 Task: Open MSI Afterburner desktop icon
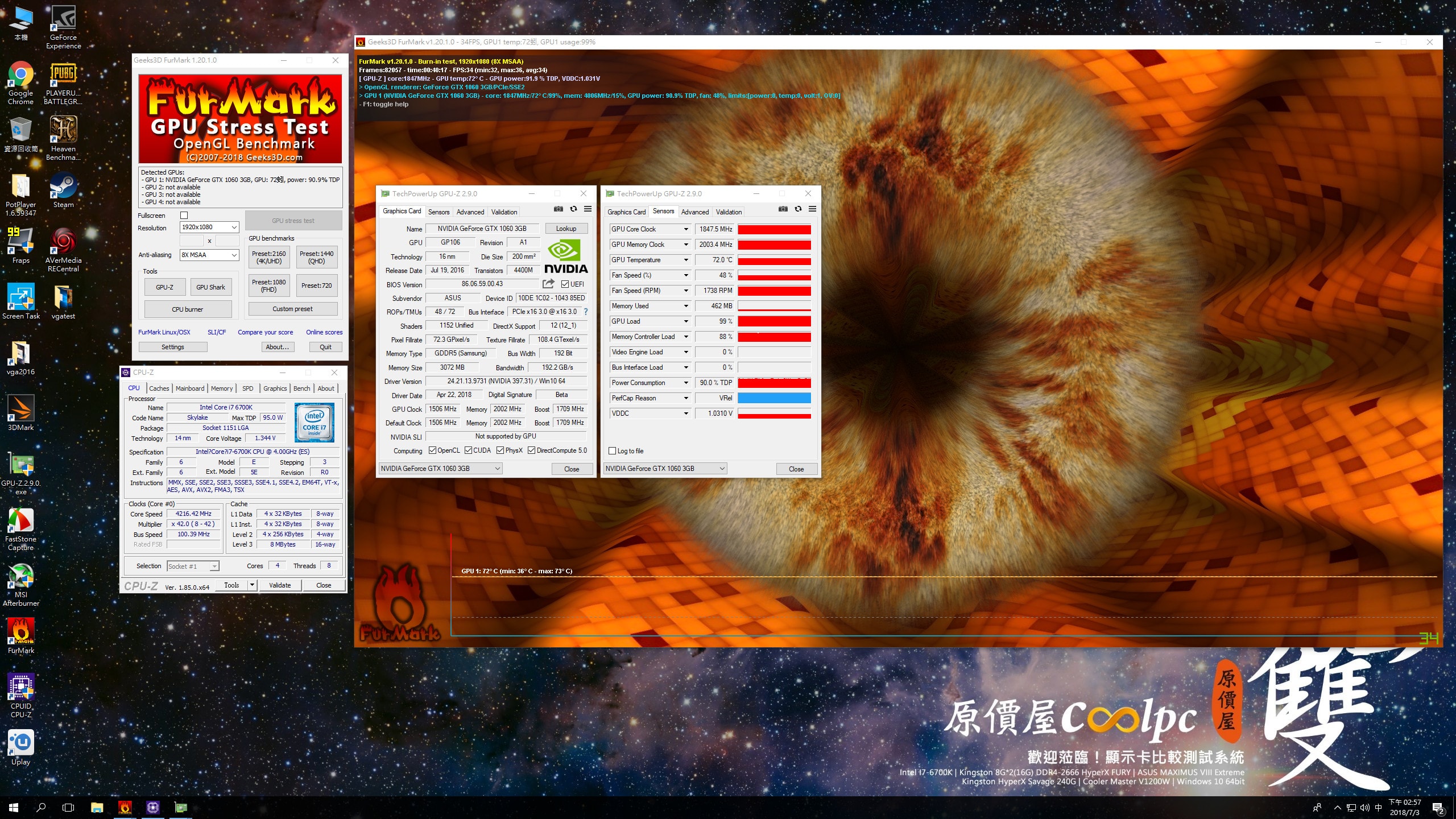coord(20,585)
